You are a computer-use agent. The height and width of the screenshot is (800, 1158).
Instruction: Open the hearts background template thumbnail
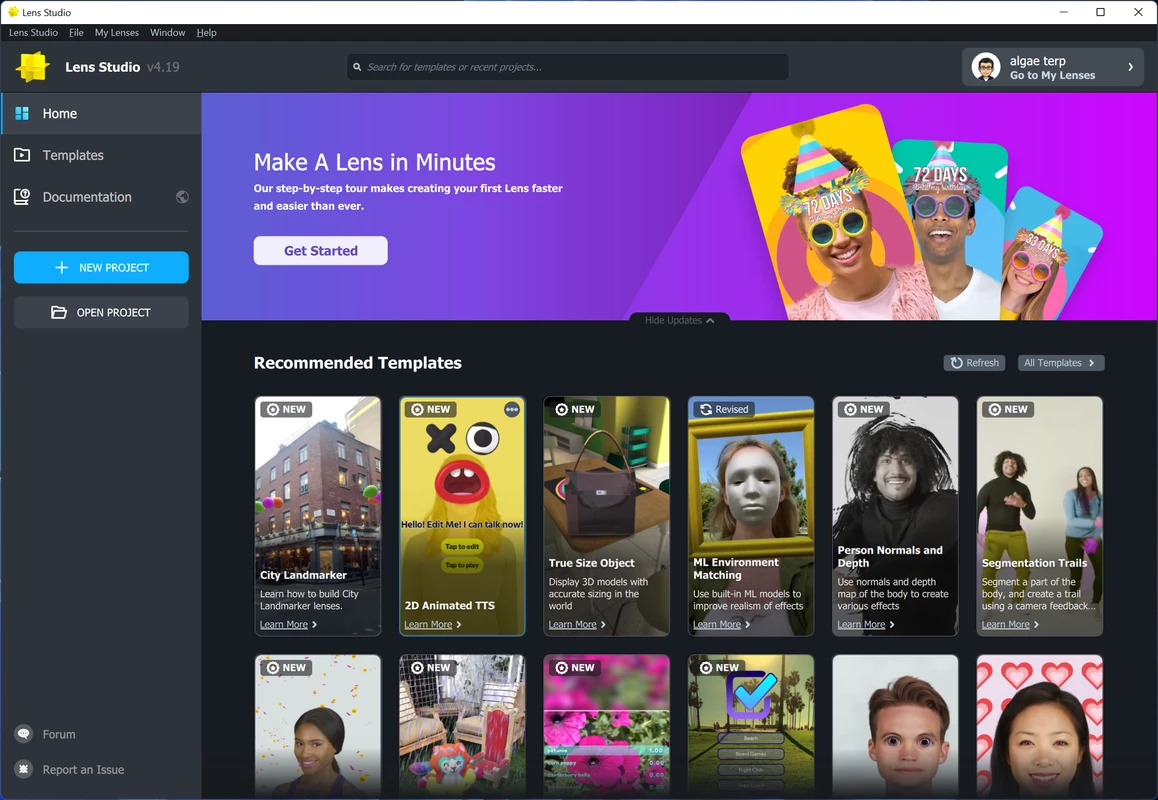tap(1040, 727)
